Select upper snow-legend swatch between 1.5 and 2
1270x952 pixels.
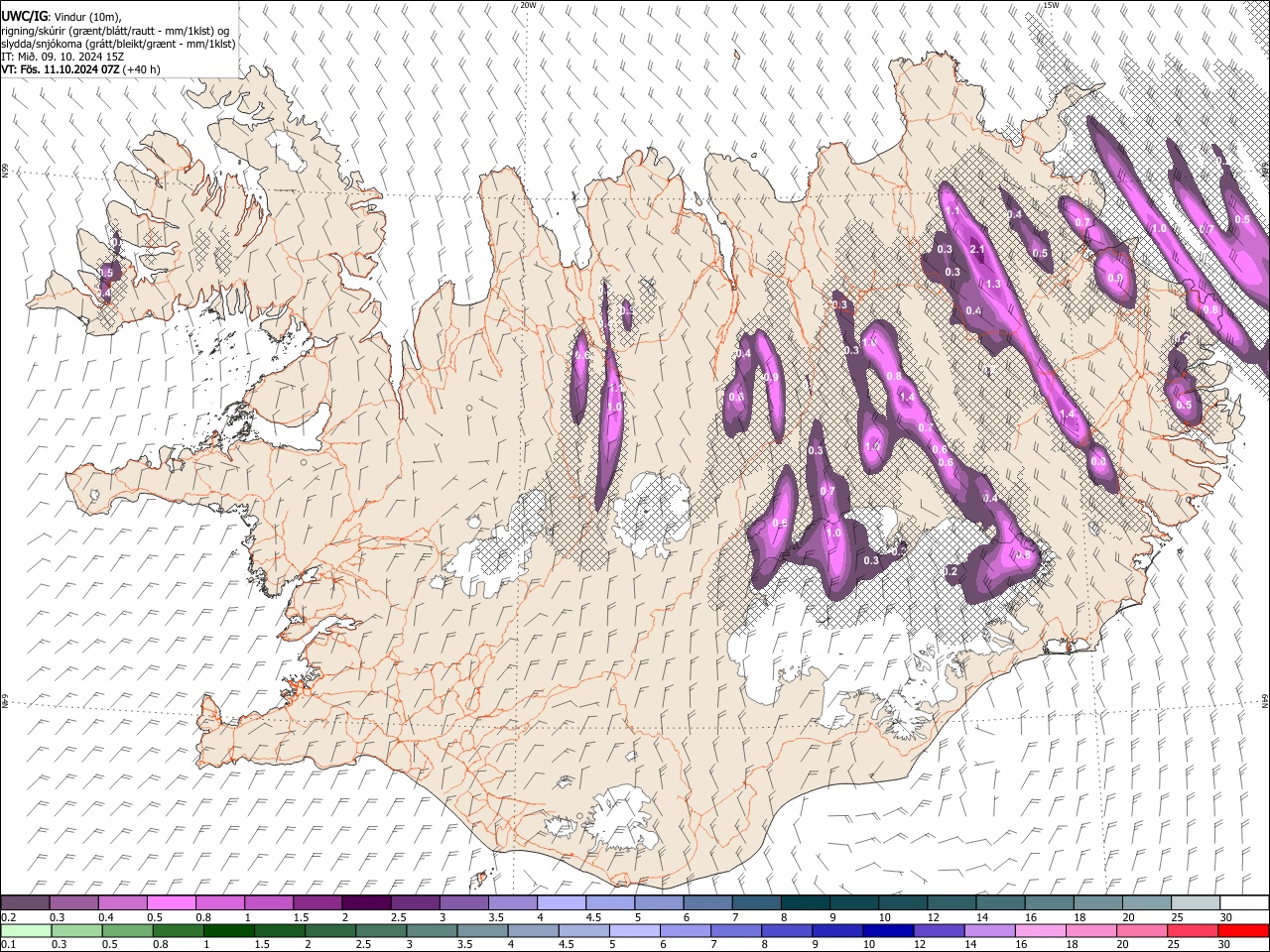[317, 903]
